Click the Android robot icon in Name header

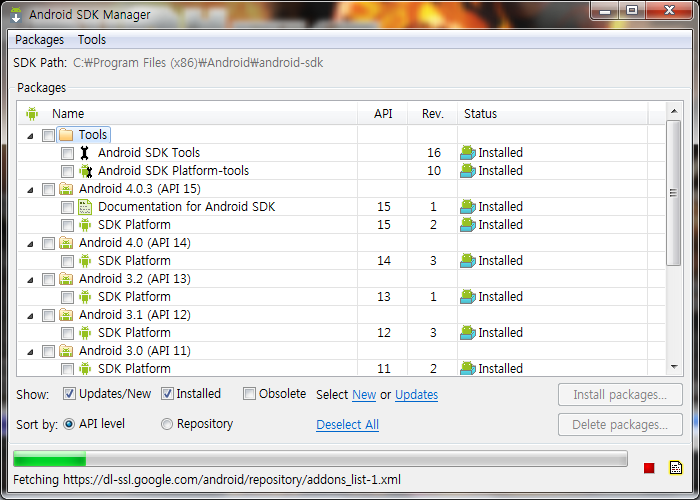[32, 113]
